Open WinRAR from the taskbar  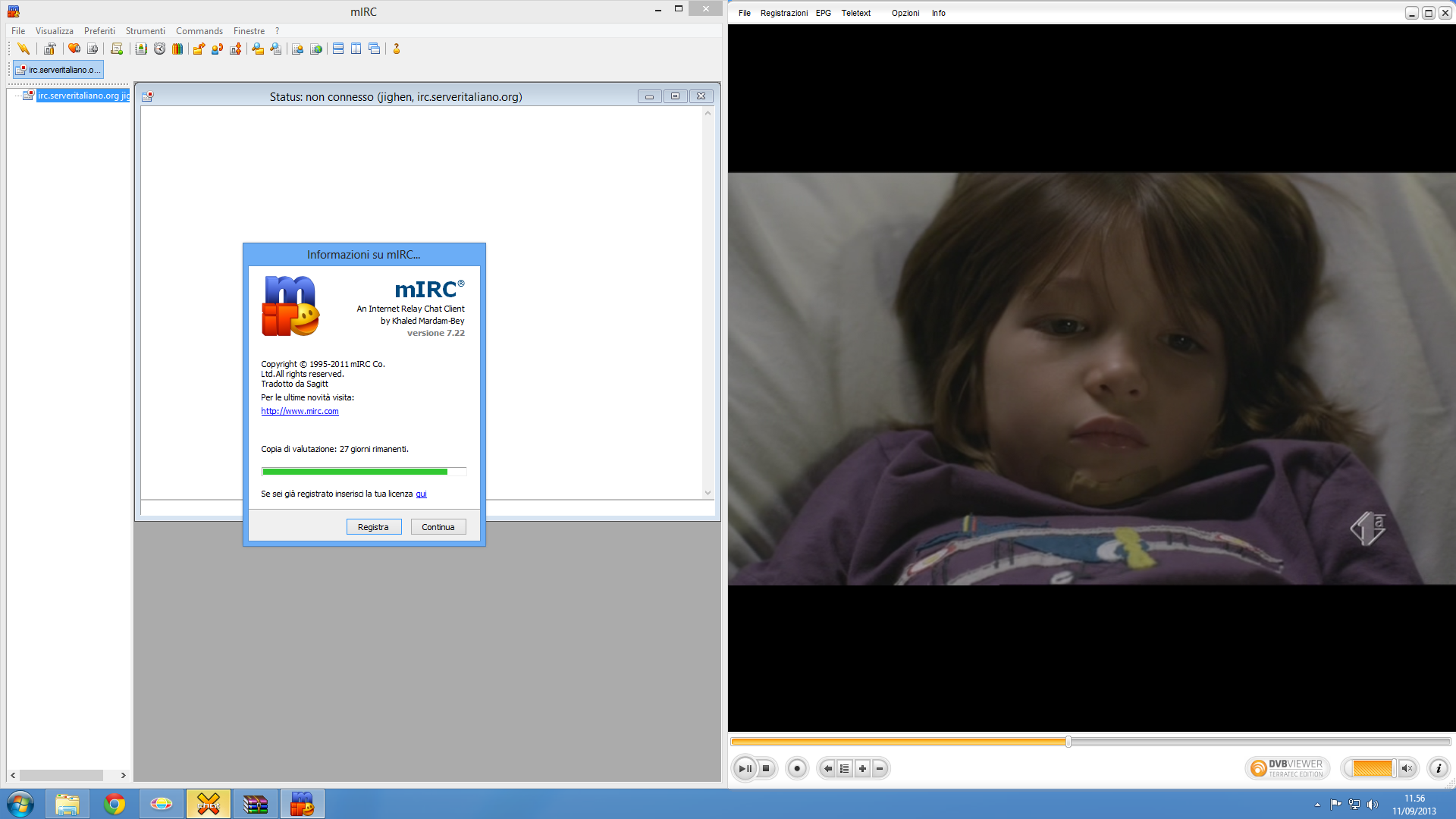256,804
